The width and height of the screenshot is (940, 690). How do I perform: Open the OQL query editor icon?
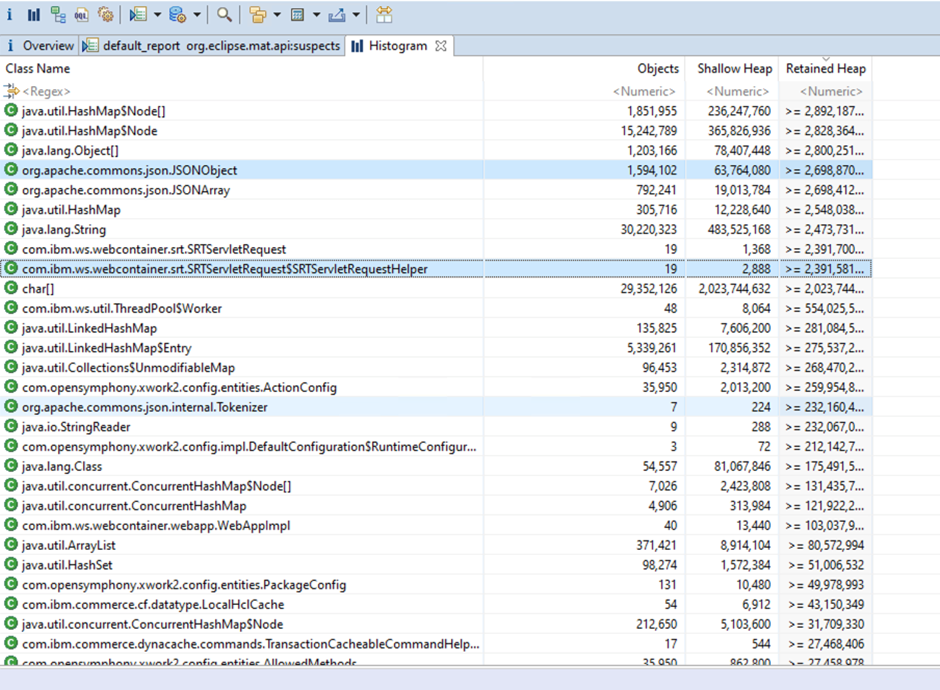[x=81, y=15]
